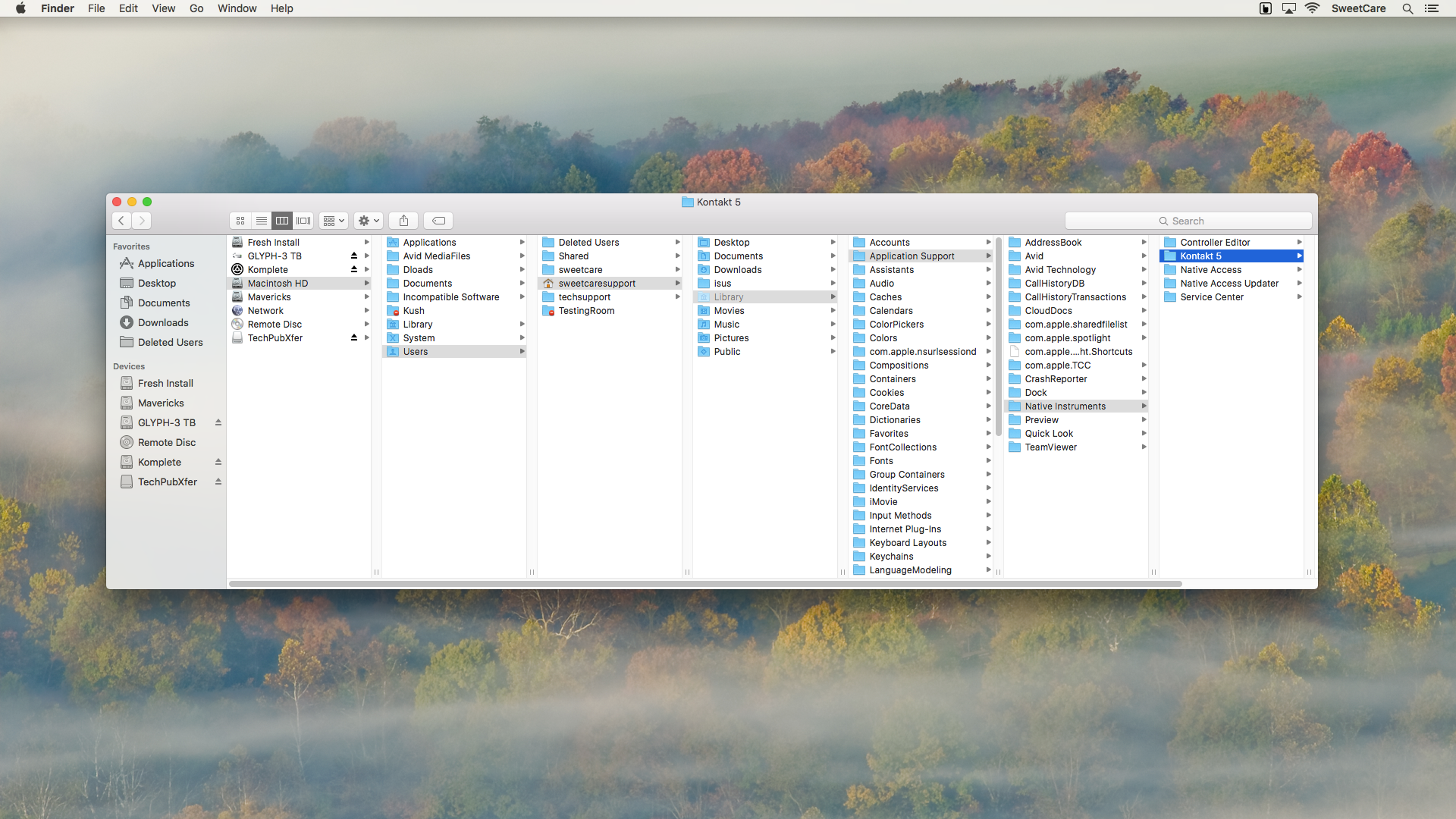Expand the techsupport folder arrow
This screenshot has width=1456, height=819.
[x=677, y=297]
